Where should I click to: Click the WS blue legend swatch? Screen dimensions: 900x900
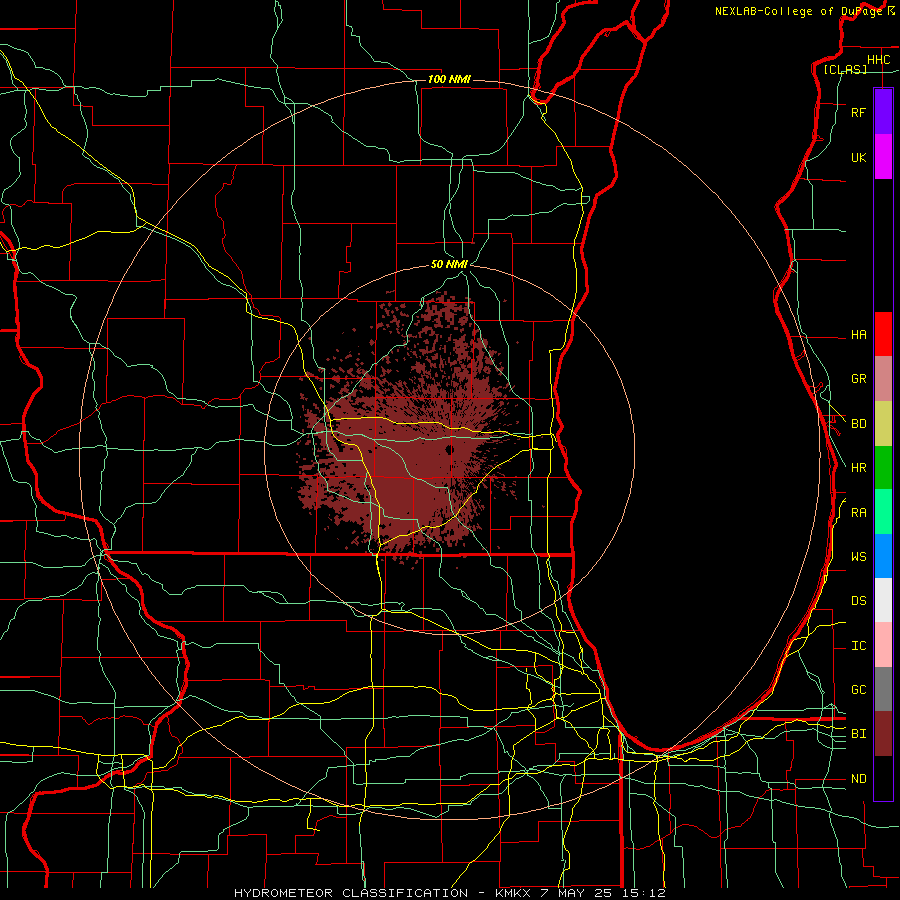click(x=883, y=556)
